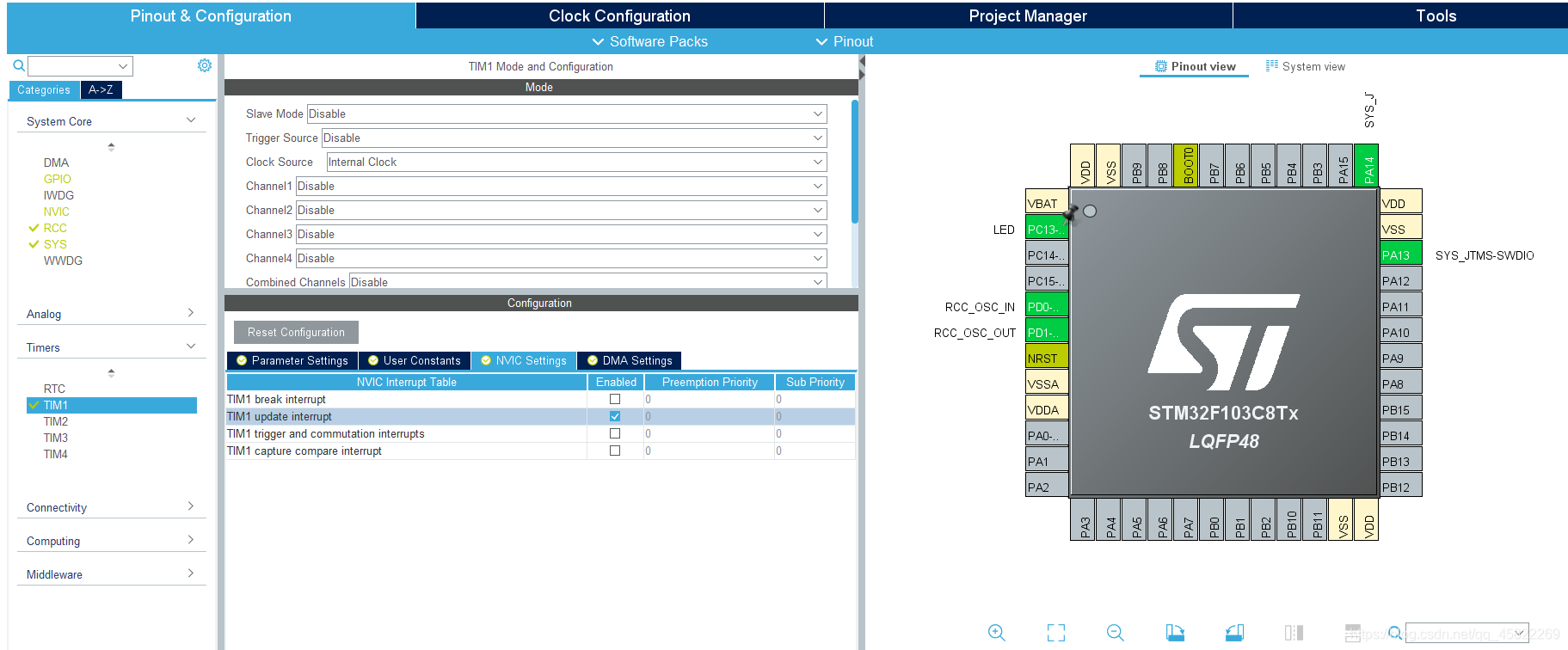Click the peripheral search magnifier icon

pos(19,65)
